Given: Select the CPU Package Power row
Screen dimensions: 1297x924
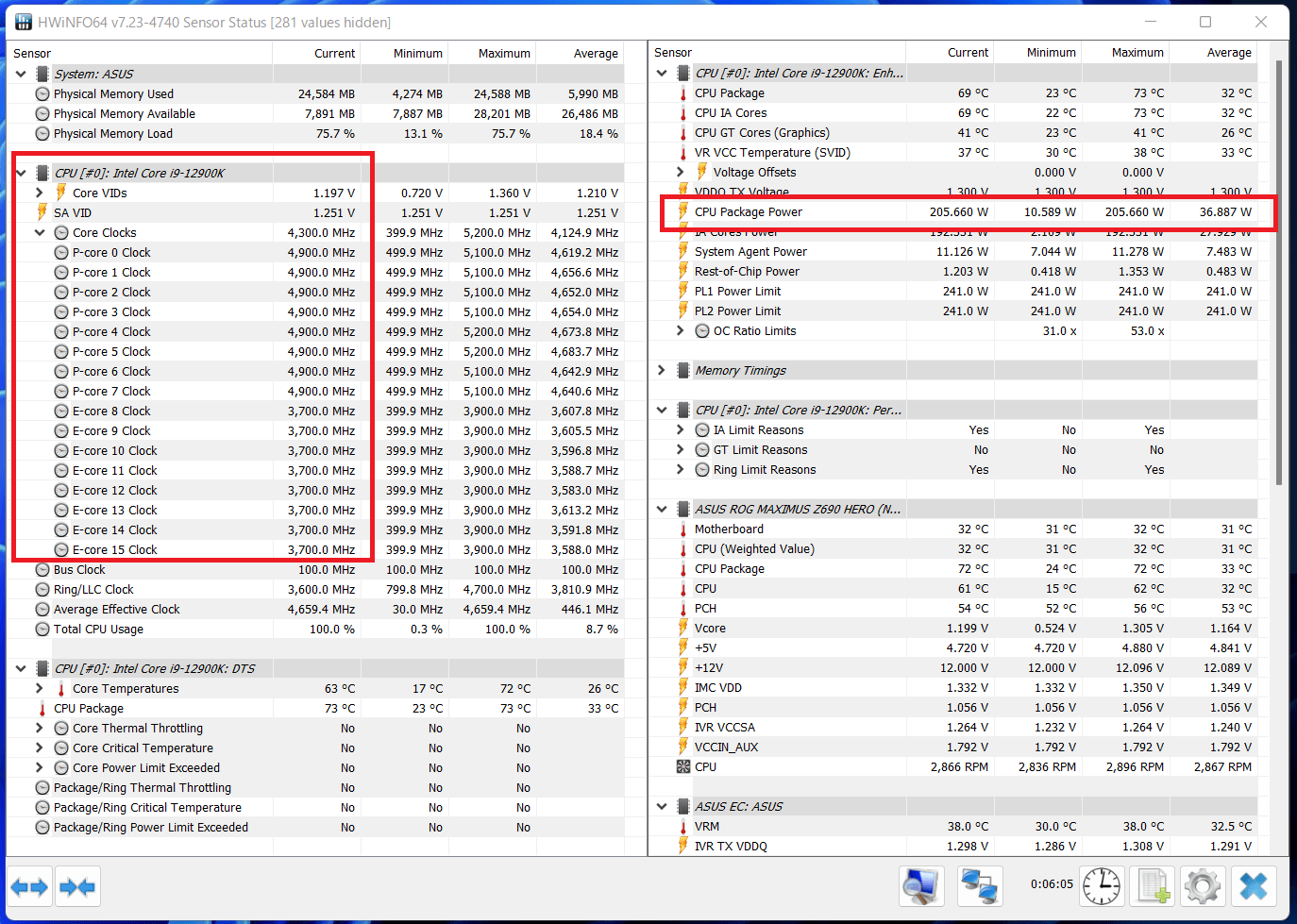Looking at the screenshot, I should (748, 212).
